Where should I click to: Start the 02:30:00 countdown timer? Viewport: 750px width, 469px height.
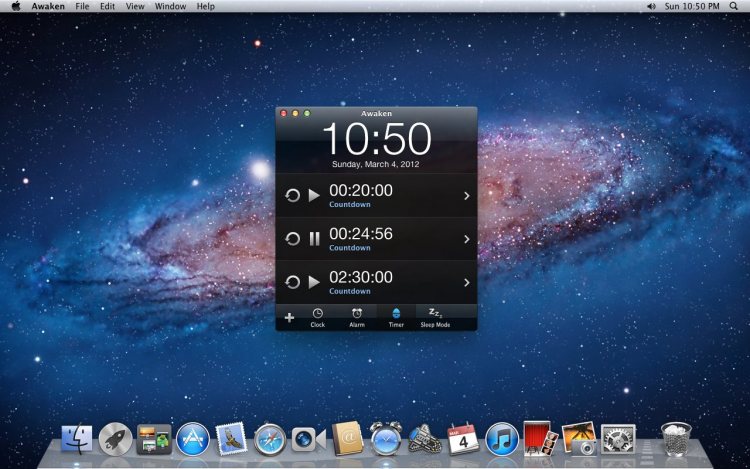314,282
